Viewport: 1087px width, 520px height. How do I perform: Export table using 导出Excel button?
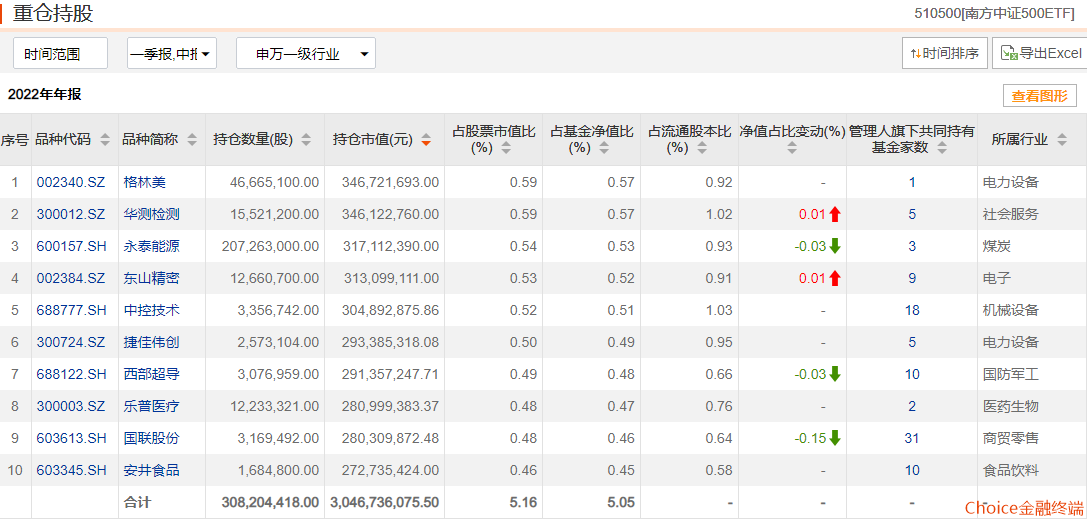[1040, 53]
